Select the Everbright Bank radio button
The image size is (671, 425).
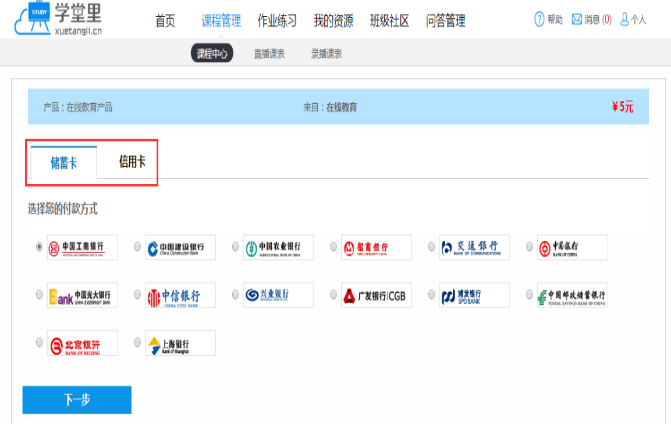(39, 295)
